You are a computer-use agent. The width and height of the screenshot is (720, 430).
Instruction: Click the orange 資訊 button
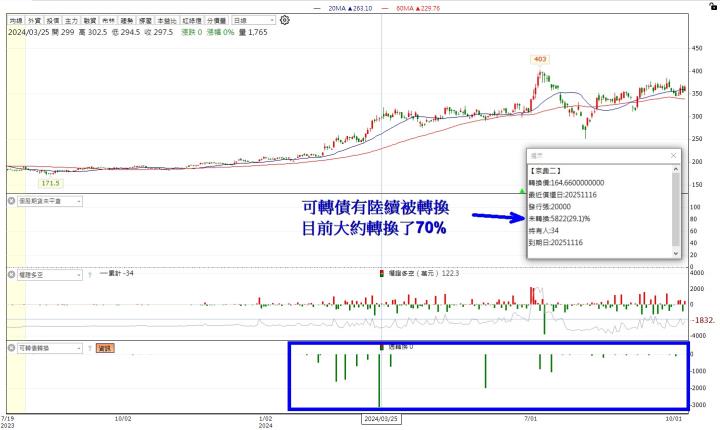pos(105,348)
